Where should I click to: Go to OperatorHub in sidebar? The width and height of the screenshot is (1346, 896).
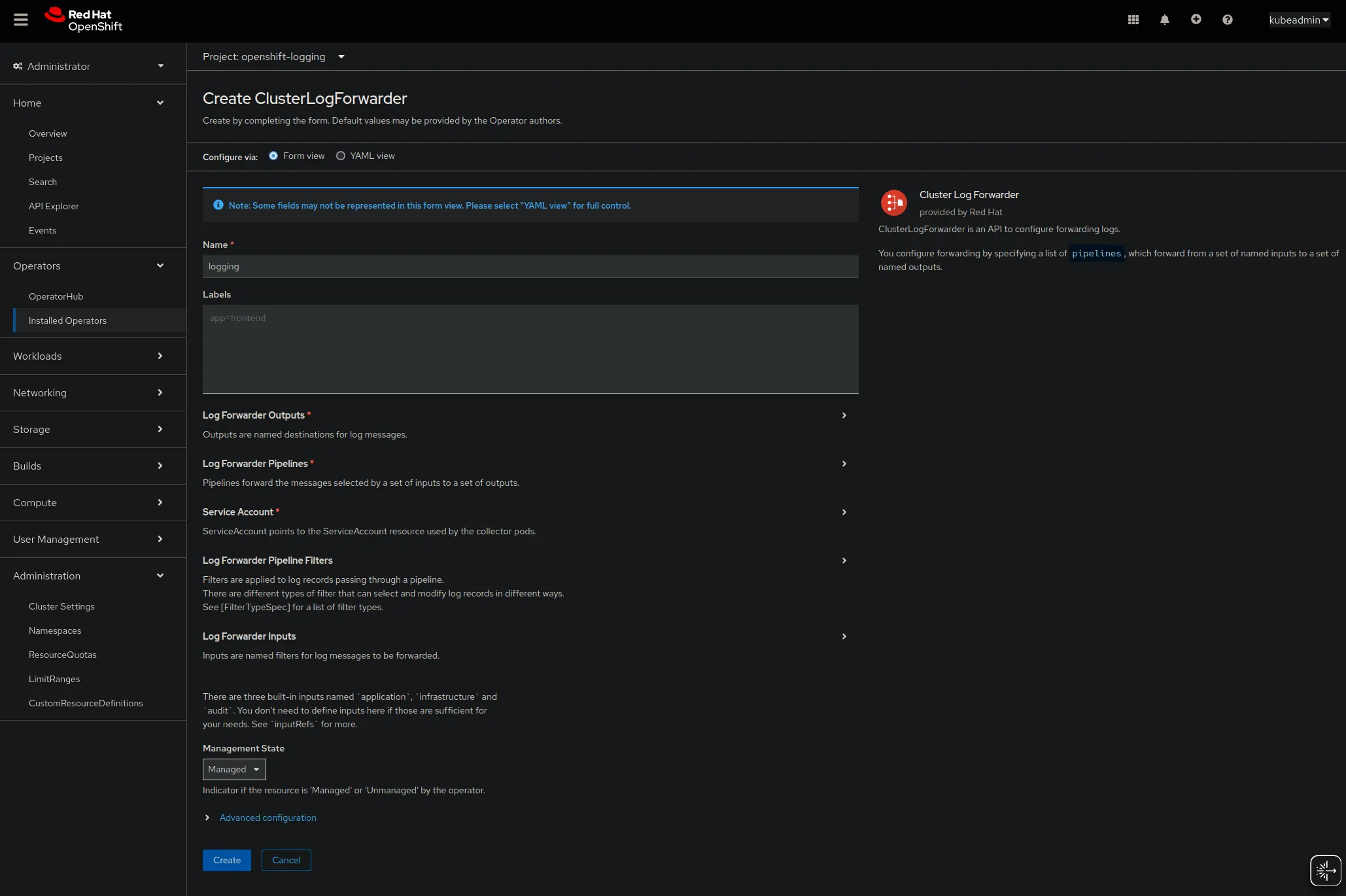coord(56,296)
